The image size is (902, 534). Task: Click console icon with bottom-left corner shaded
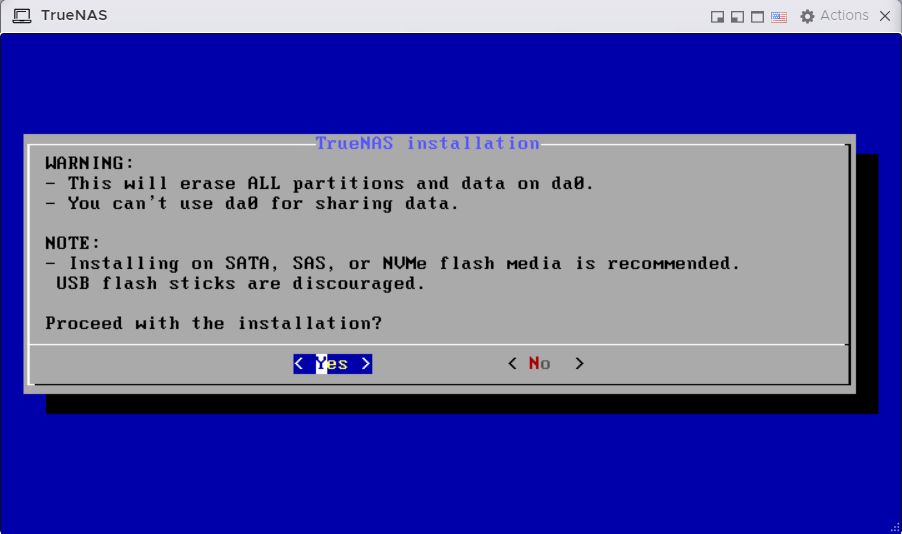click(737, 17)
